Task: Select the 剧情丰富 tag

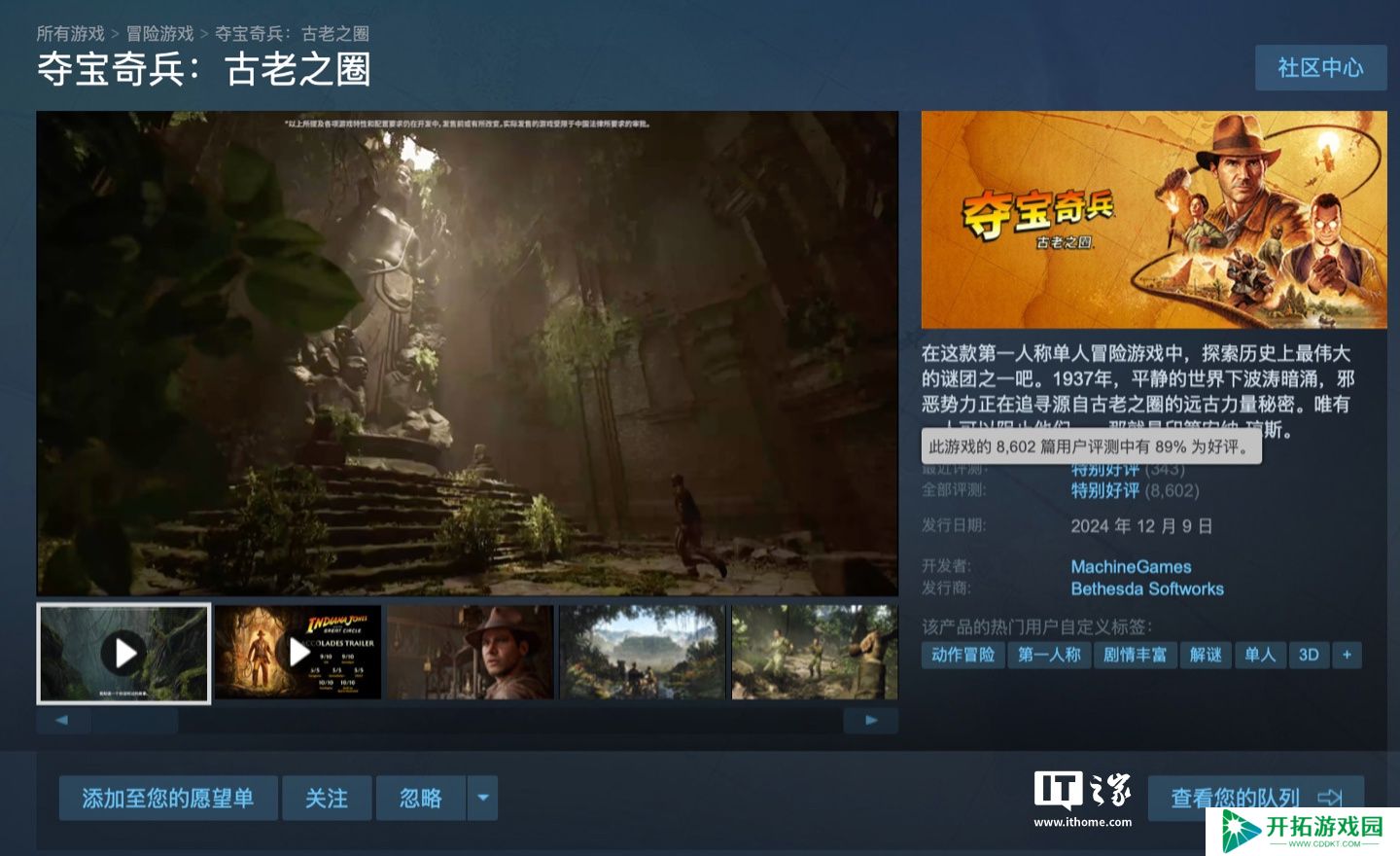Action: point(1135,655)
